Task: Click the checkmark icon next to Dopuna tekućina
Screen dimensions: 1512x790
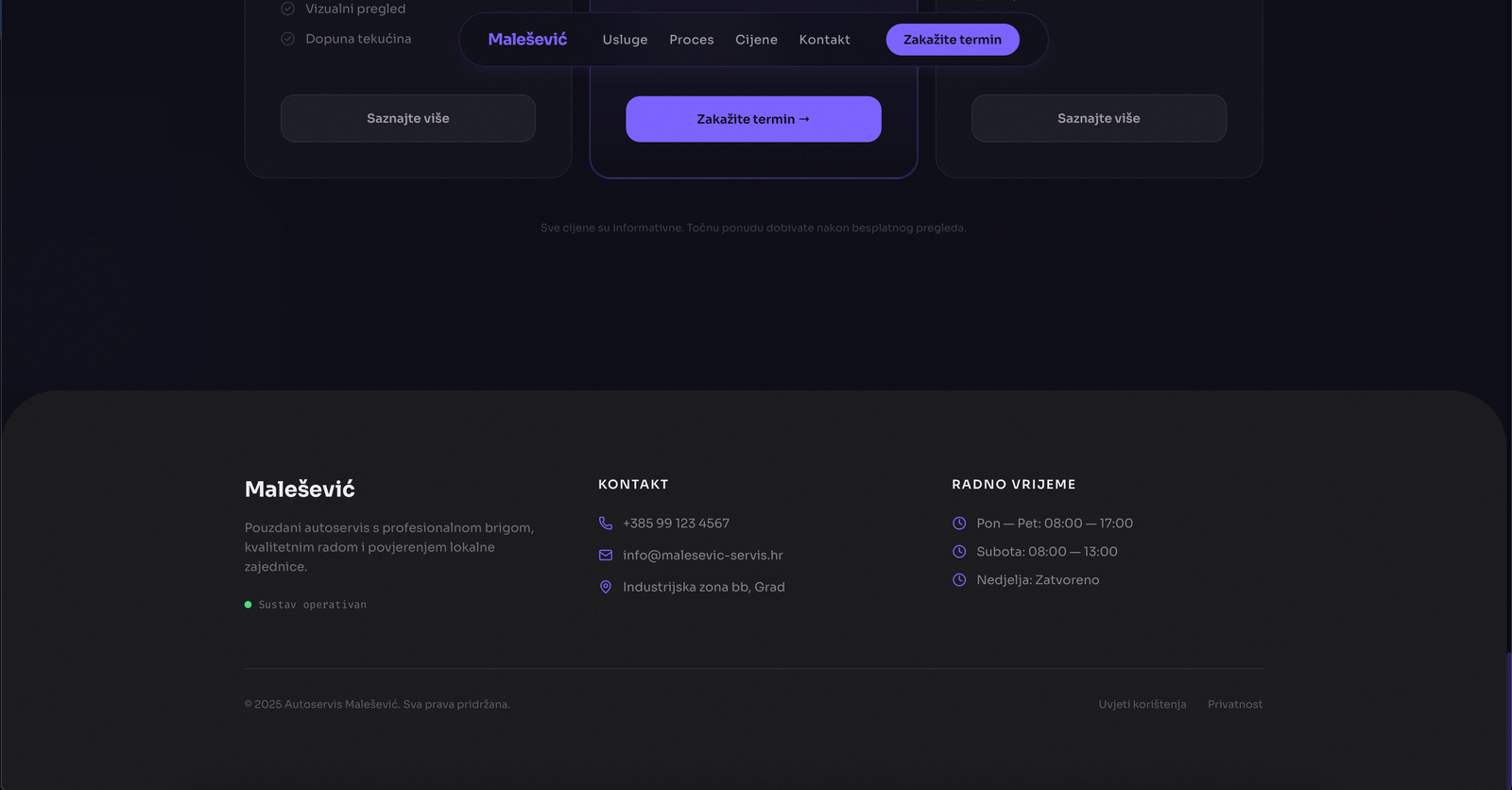Action: tap(288, 39)
